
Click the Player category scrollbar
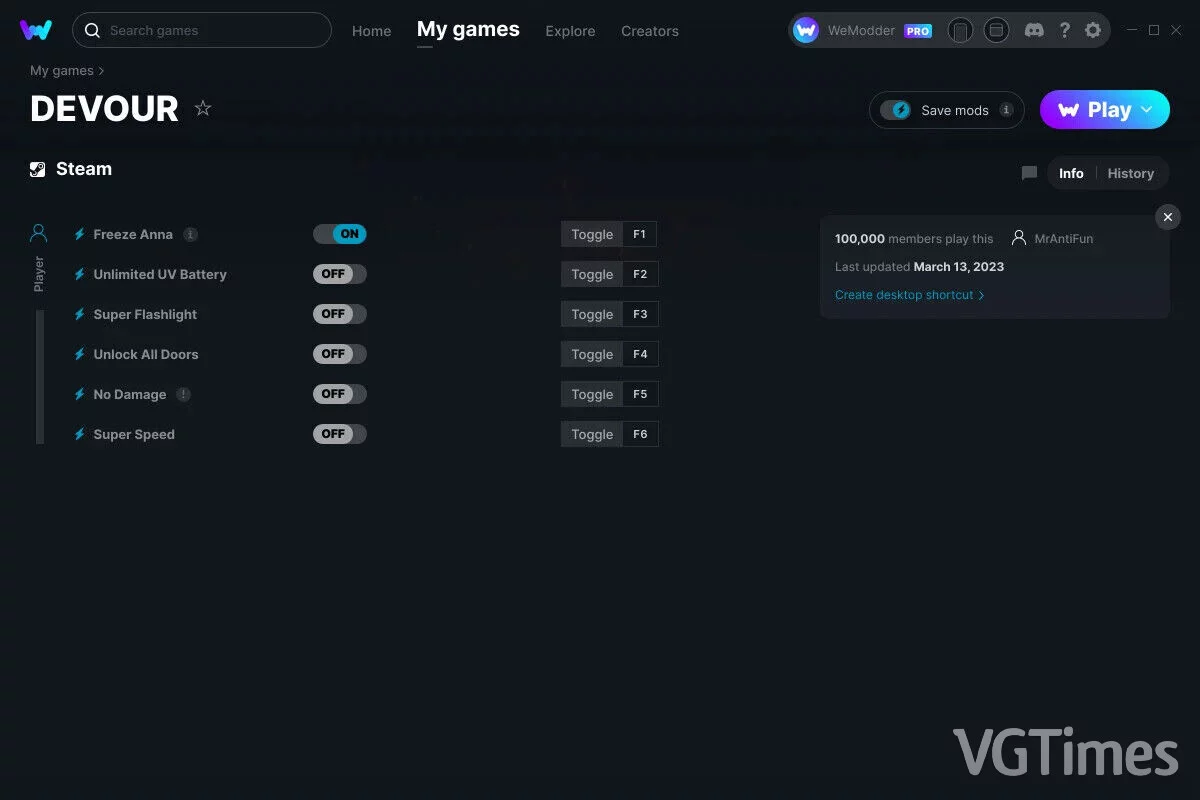point(40,376)
